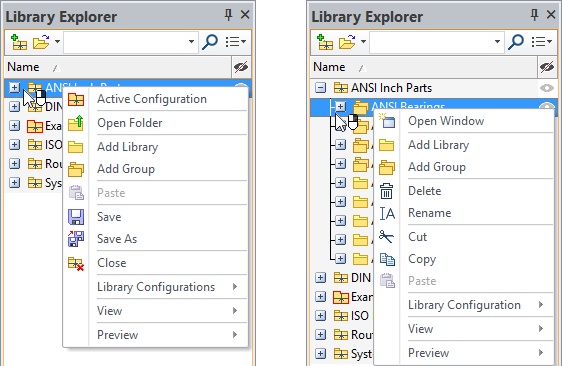Click the Examples library red icon in left tree
562x366 pixels.
coord(35,126)
